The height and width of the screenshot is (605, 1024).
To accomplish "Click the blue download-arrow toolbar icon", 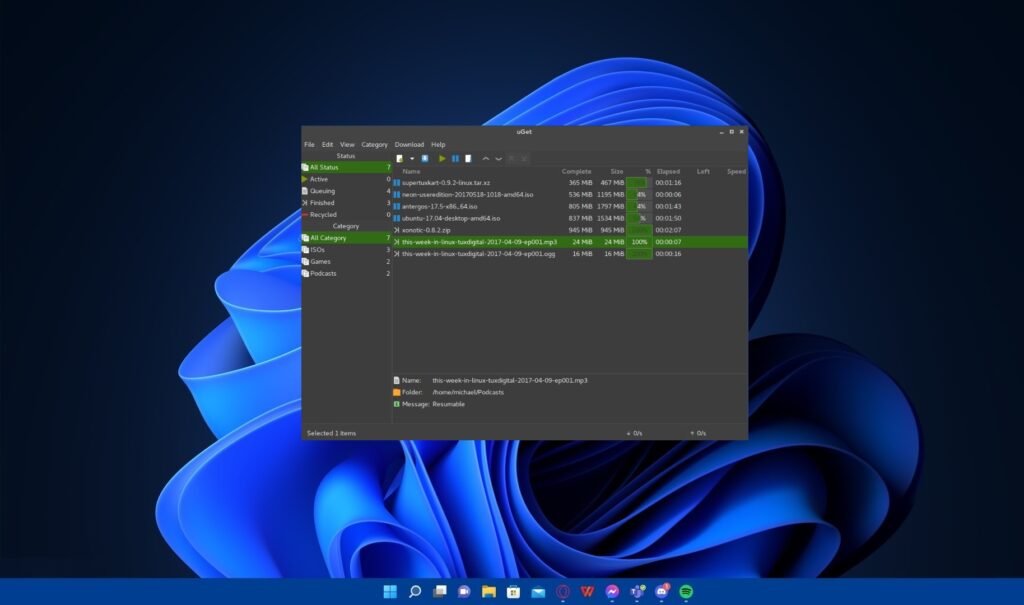I will [x=425, y=159].
